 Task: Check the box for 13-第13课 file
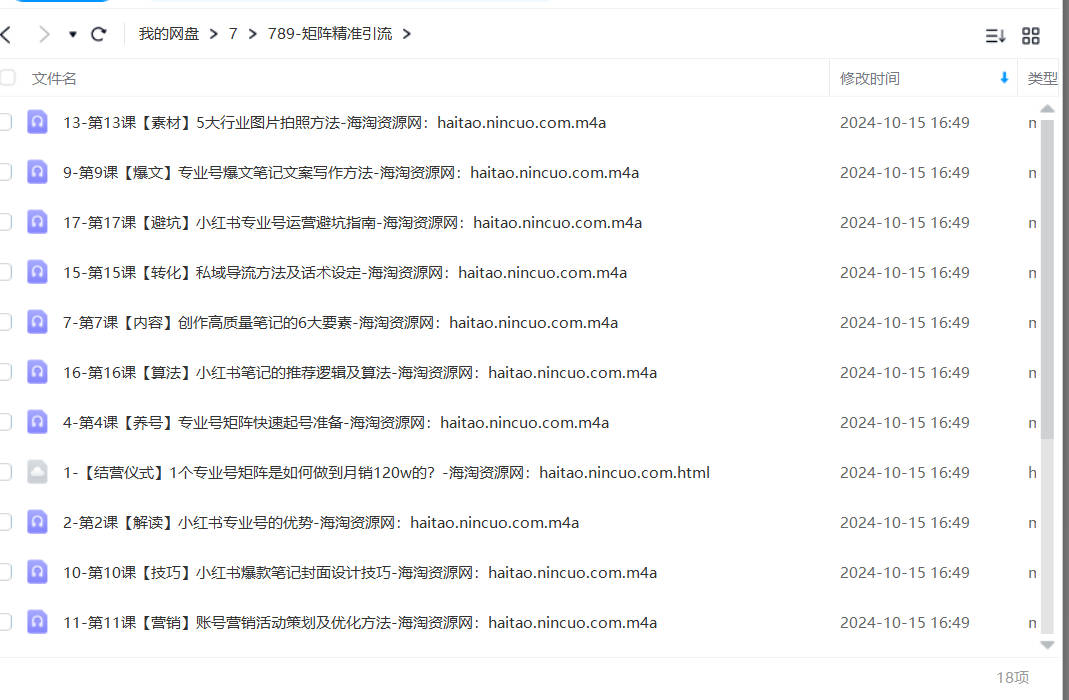(5, 122)
